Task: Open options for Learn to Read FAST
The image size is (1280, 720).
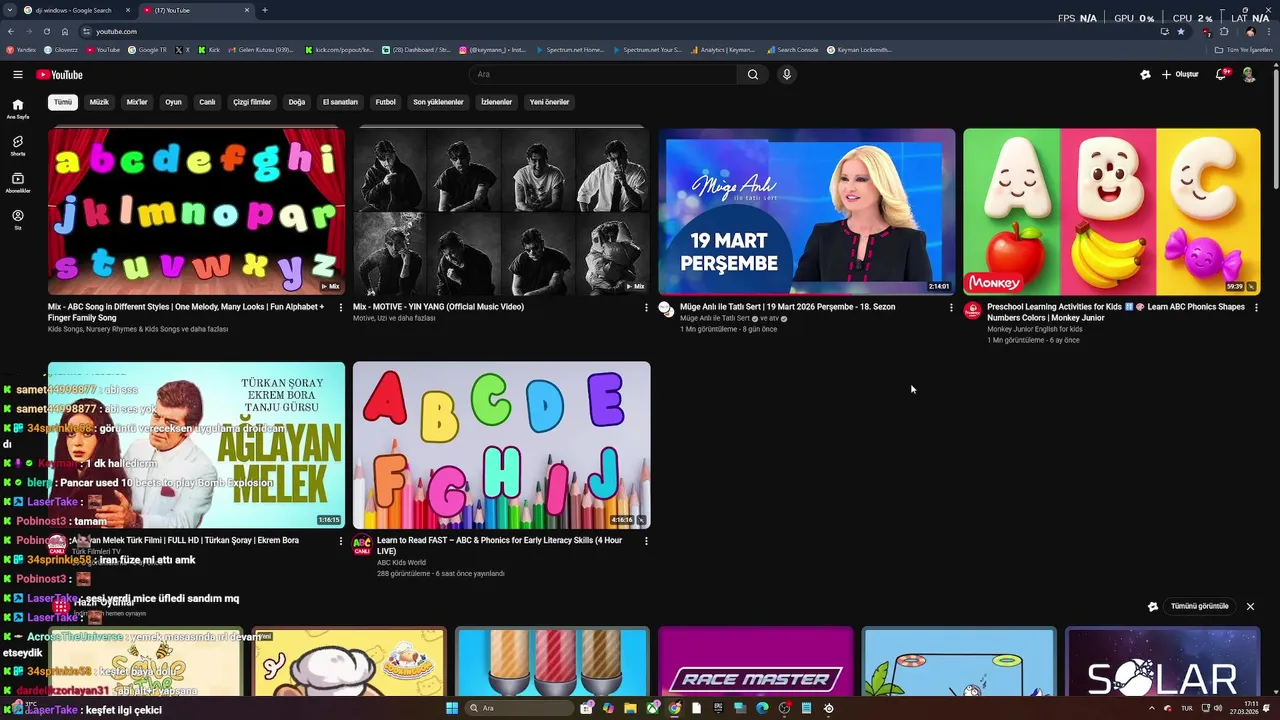Action: tap(646, 541)
